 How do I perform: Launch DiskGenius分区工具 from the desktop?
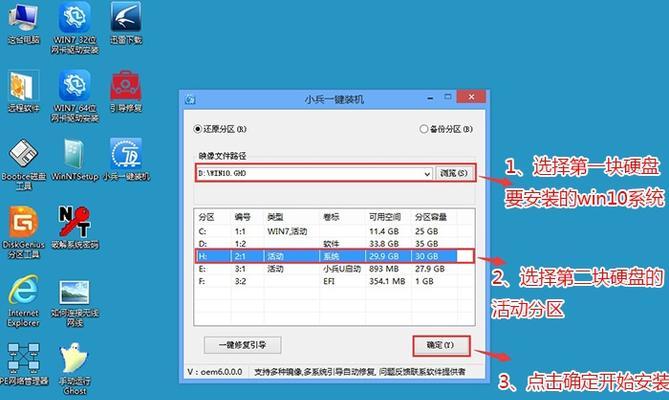[x=23, y=232]
